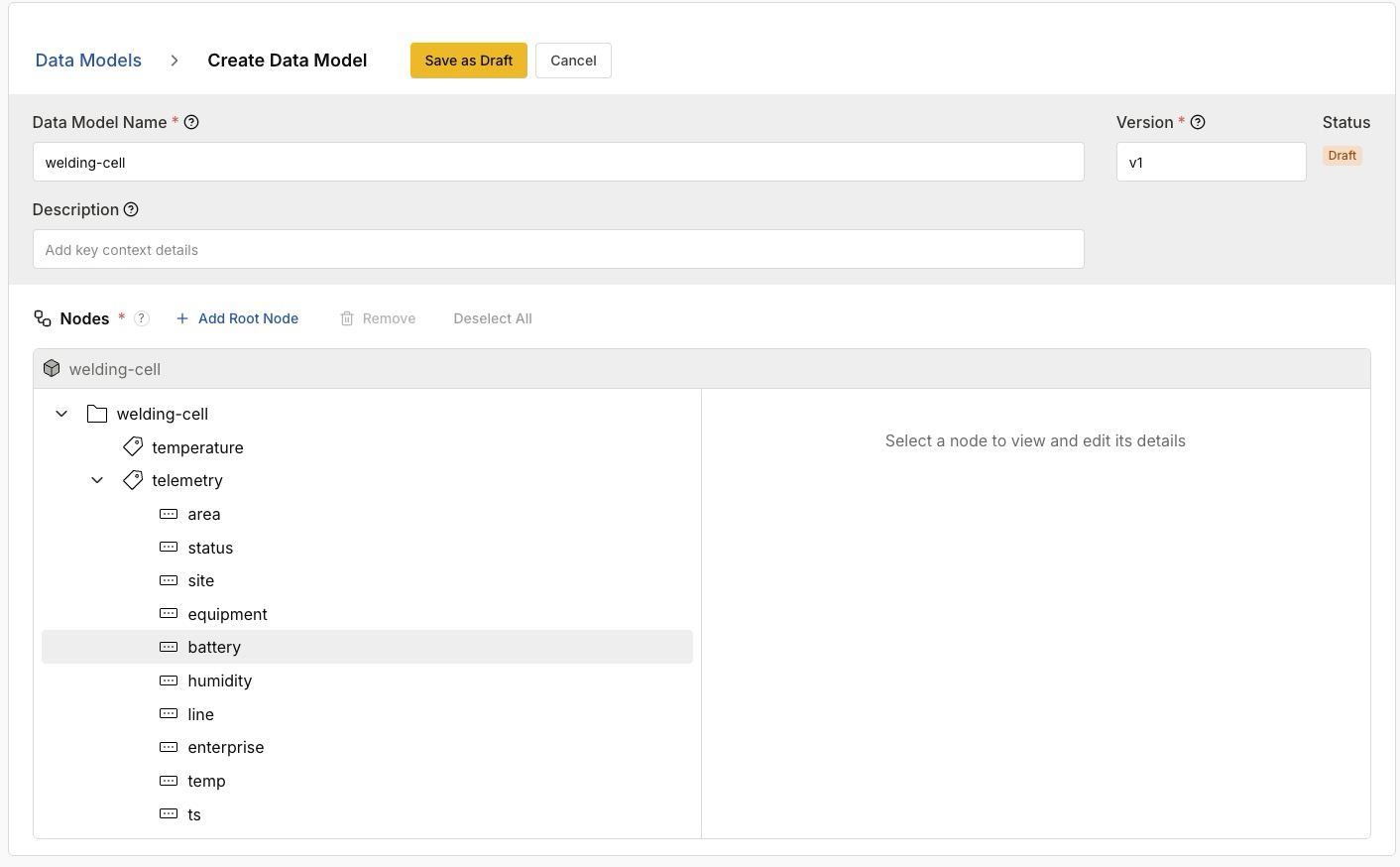Image resolution: width=1400 pixels, height=867 pixels.
Task: Select the humidity field
Action: point(220,681)
